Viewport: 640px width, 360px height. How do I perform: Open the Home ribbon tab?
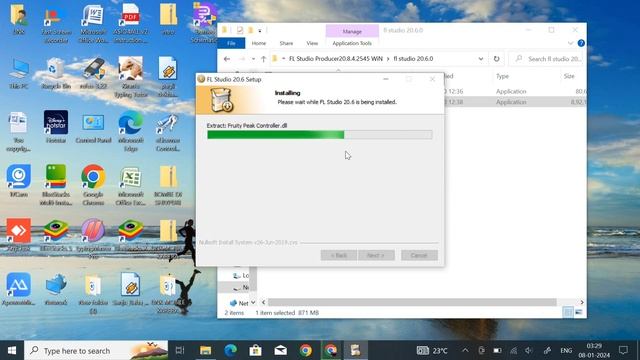[x=259, y=43]
